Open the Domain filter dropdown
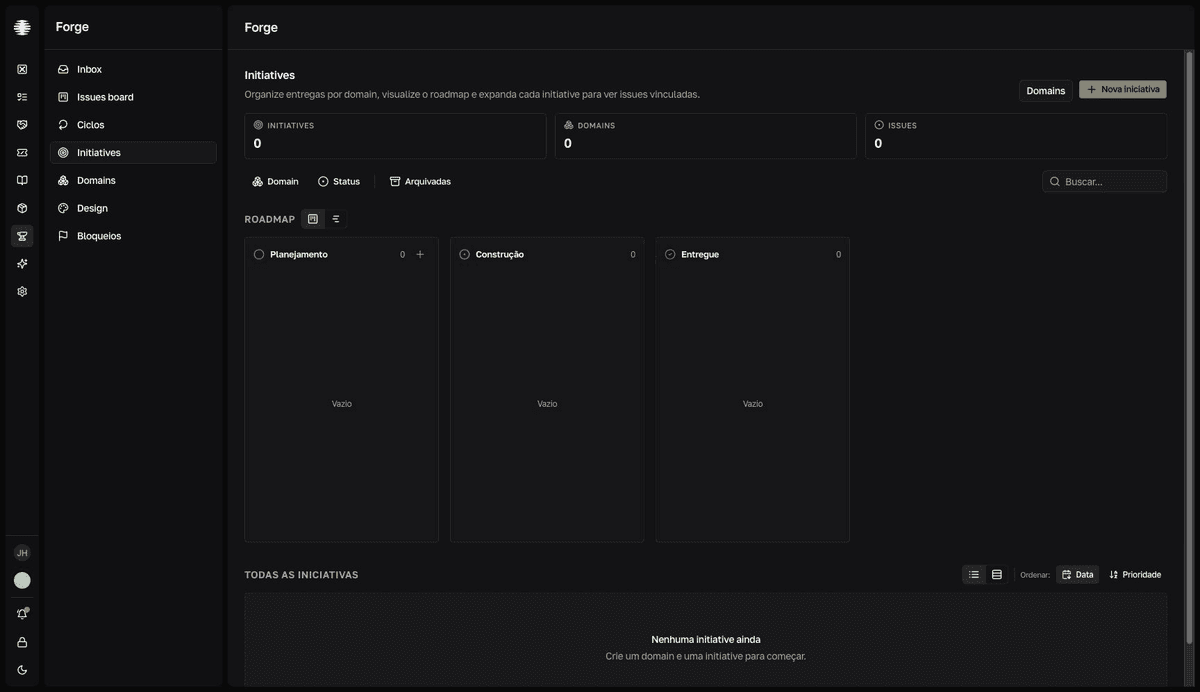Screen dimensions: 1200x692 275,182
